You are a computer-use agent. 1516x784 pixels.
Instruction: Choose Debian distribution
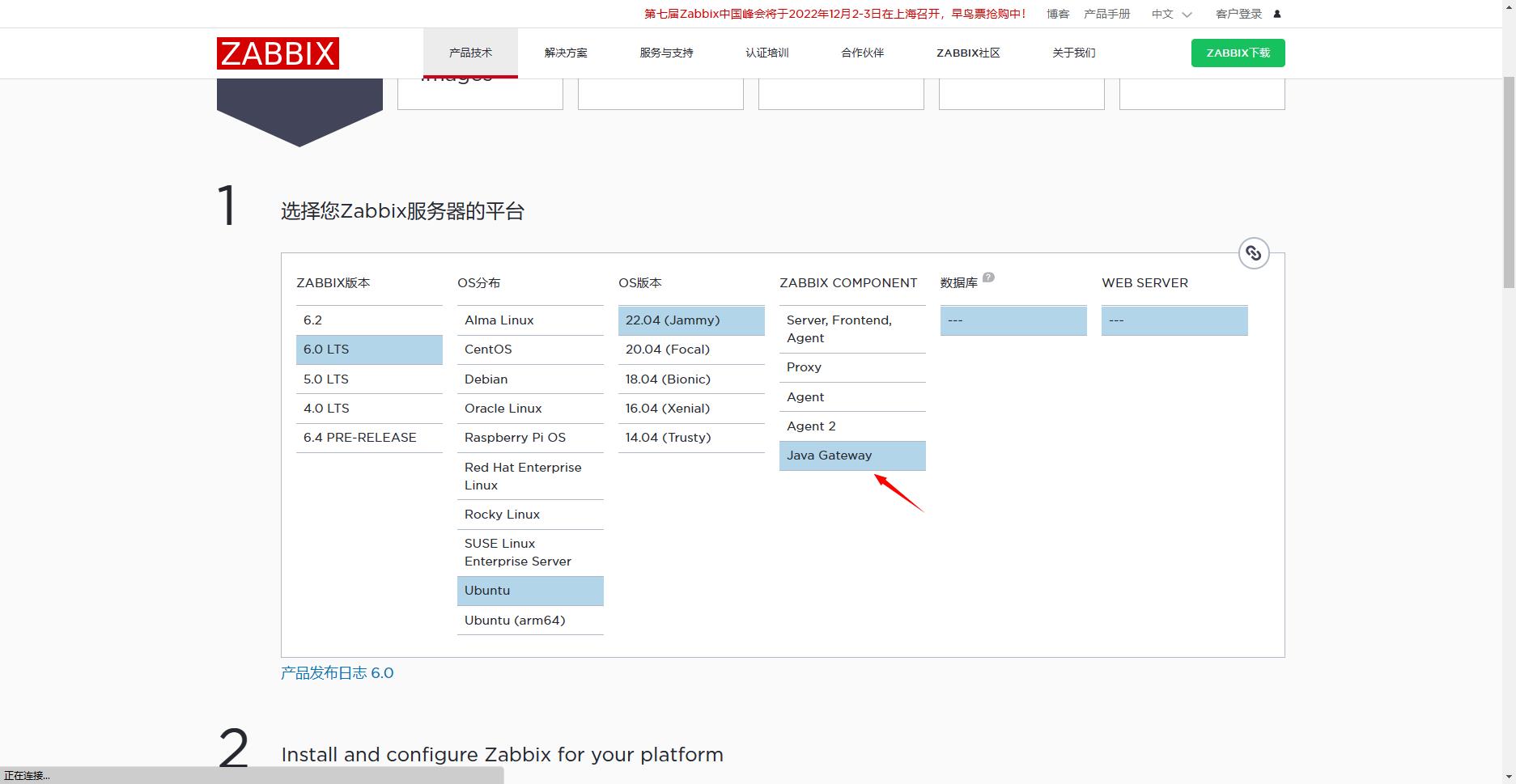click(x=530, y=379)
